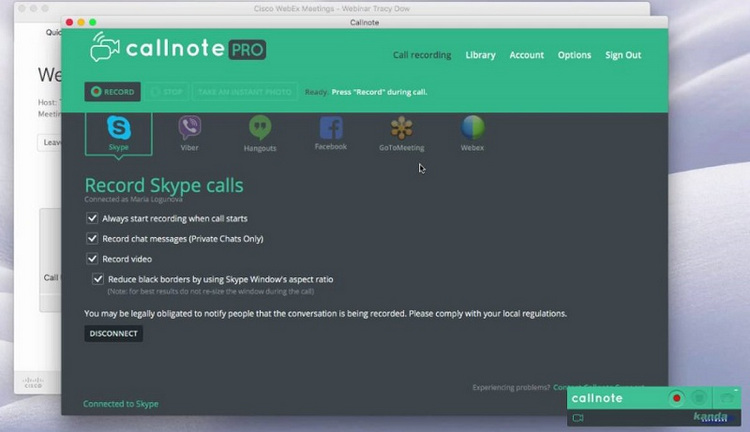Click the stop icon in mini widget

[699, 398]
